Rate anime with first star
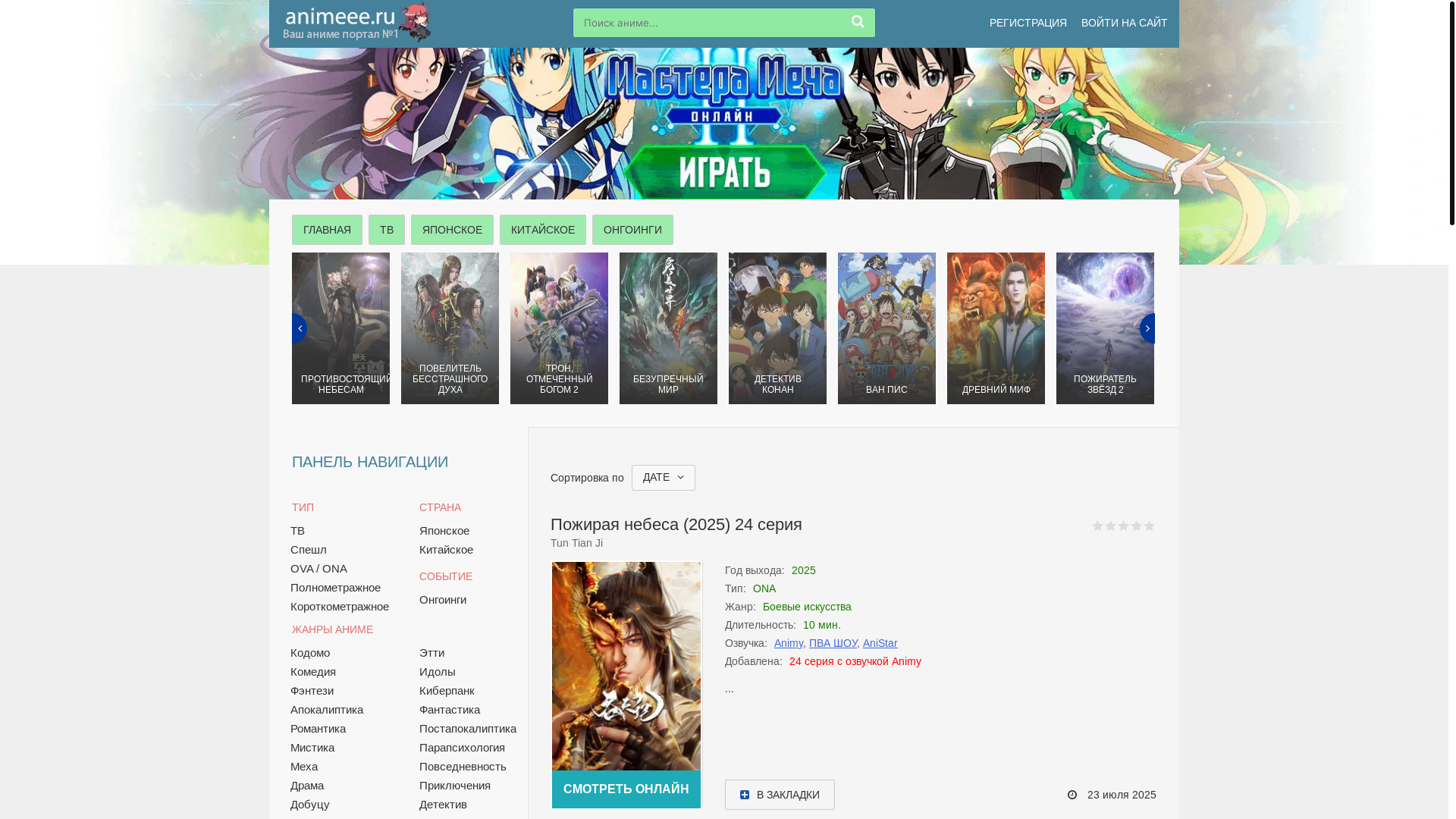This screenshot has width=1456, height=819. 1097,526
